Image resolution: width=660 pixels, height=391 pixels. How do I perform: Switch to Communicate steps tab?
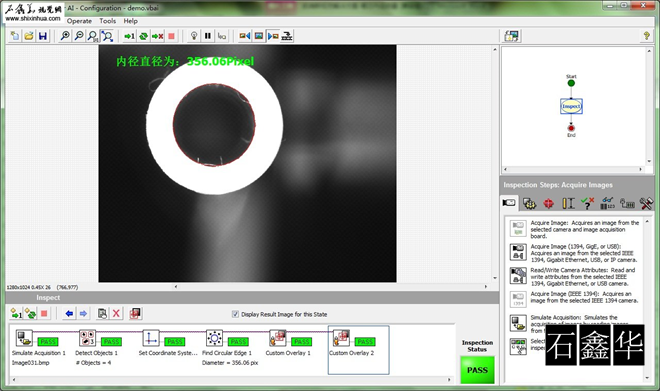(627, 203)
